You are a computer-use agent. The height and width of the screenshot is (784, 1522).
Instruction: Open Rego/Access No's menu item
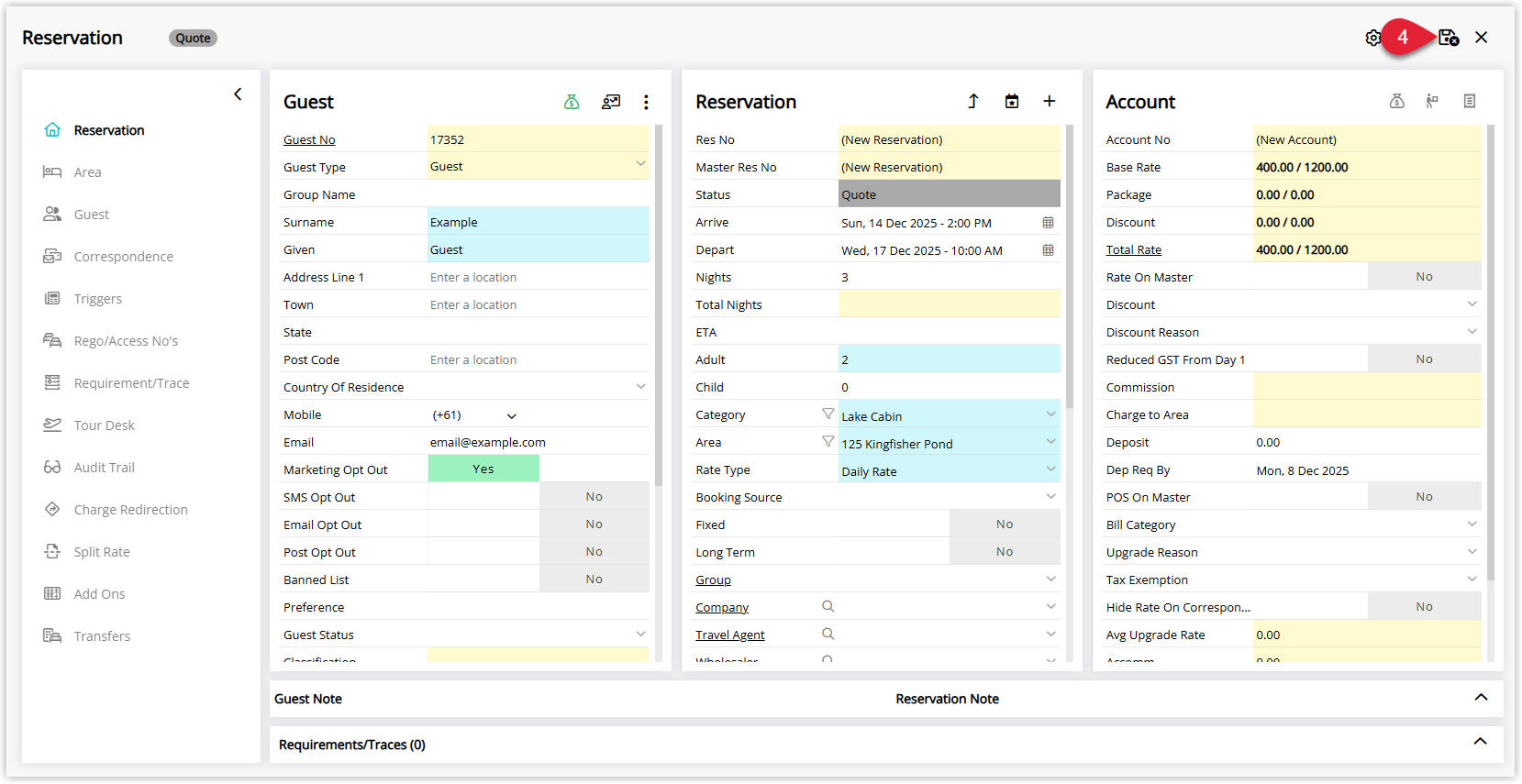click(x=126, y=341)
